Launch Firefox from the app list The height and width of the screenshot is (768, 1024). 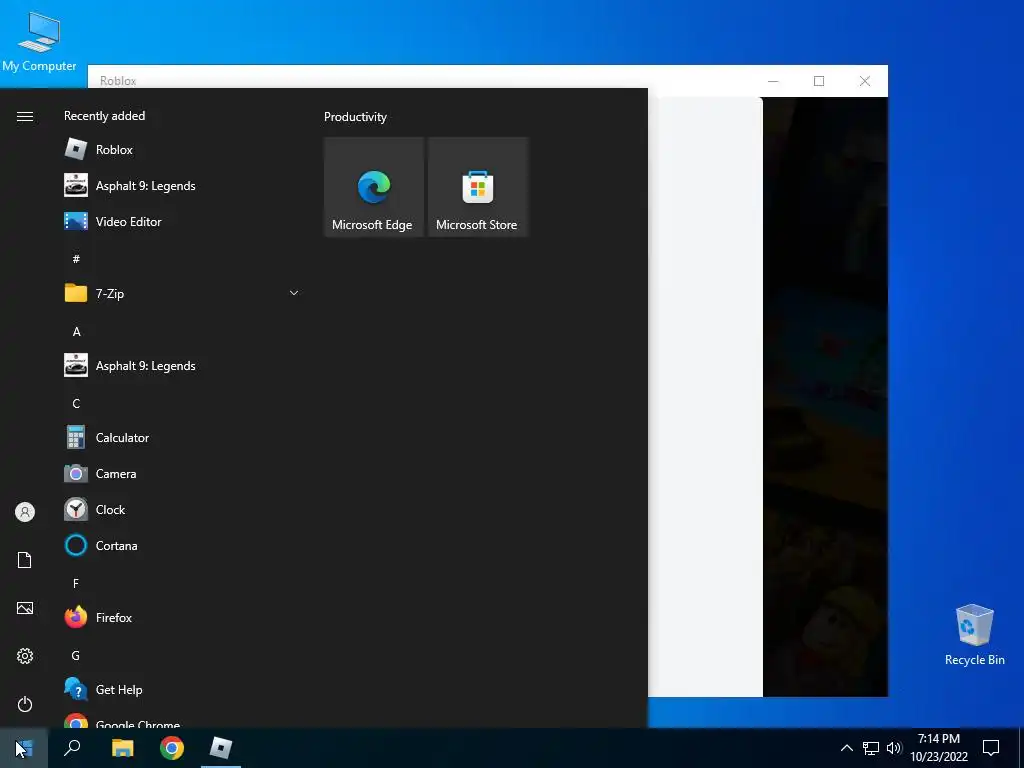tap(182, 617)
